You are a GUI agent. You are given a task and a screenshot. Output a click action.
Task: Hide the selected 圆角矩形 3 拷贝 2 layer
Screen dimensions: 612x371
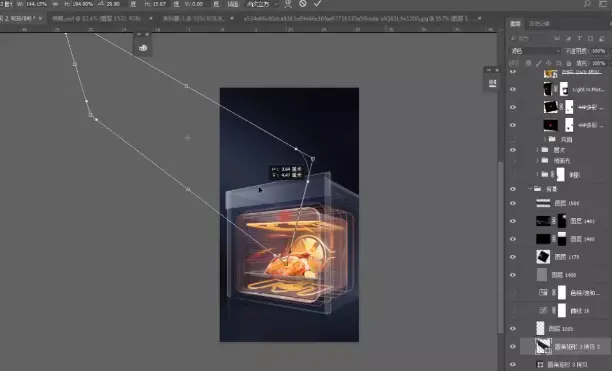513,346
